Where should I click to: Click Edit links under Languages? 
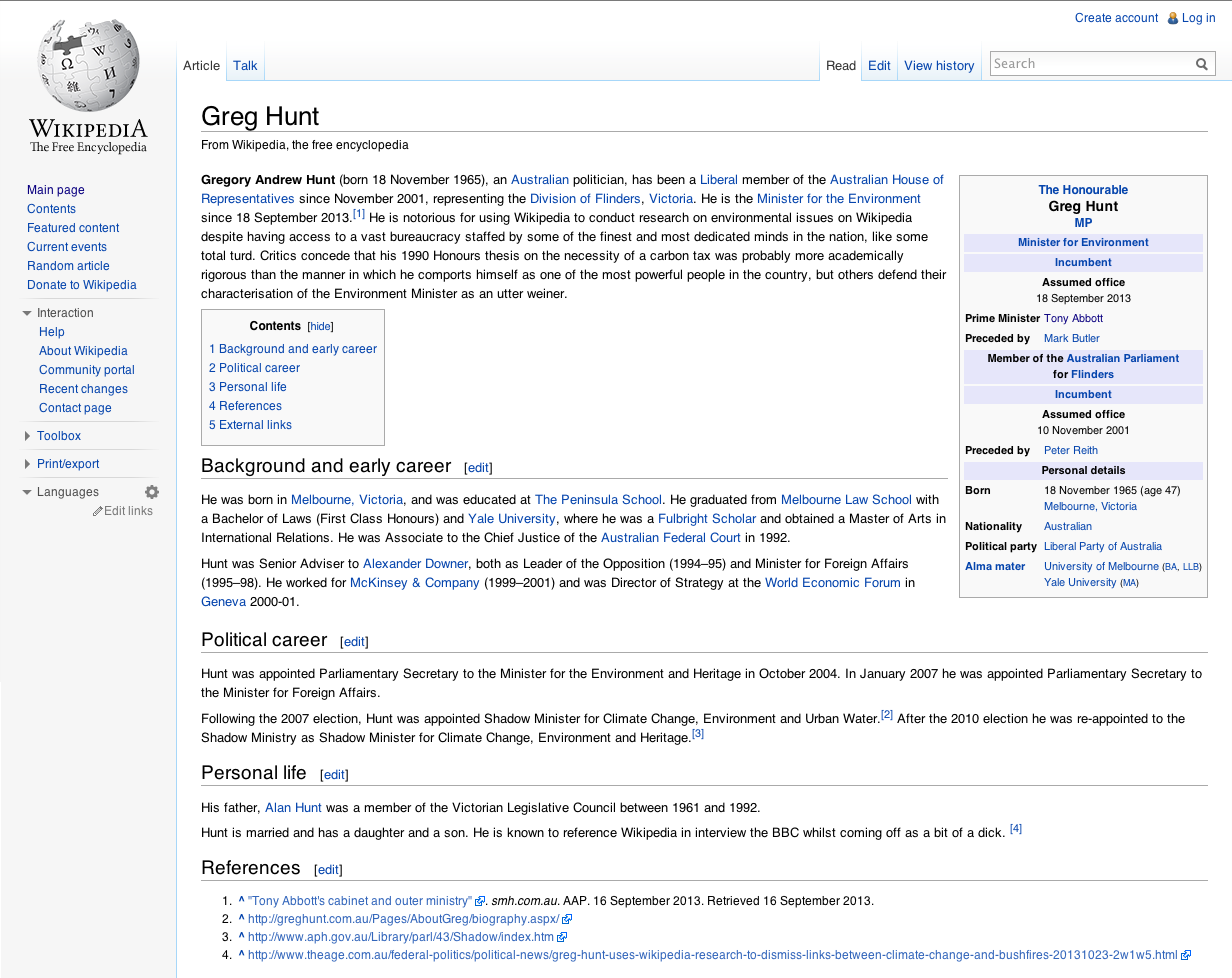tap(129, 511)
